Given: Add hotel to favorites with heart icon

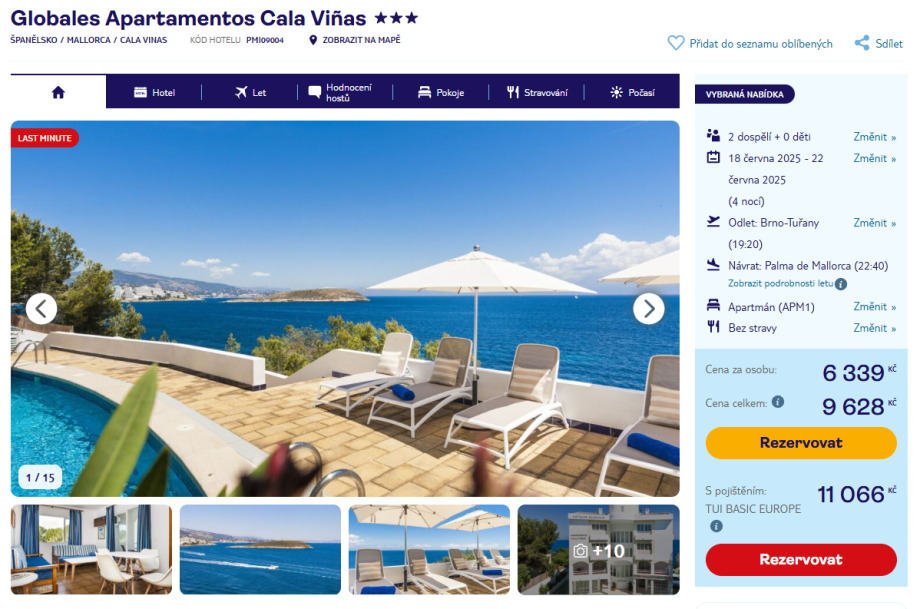Looking at the screenshot, I should (x=676, y=43).
